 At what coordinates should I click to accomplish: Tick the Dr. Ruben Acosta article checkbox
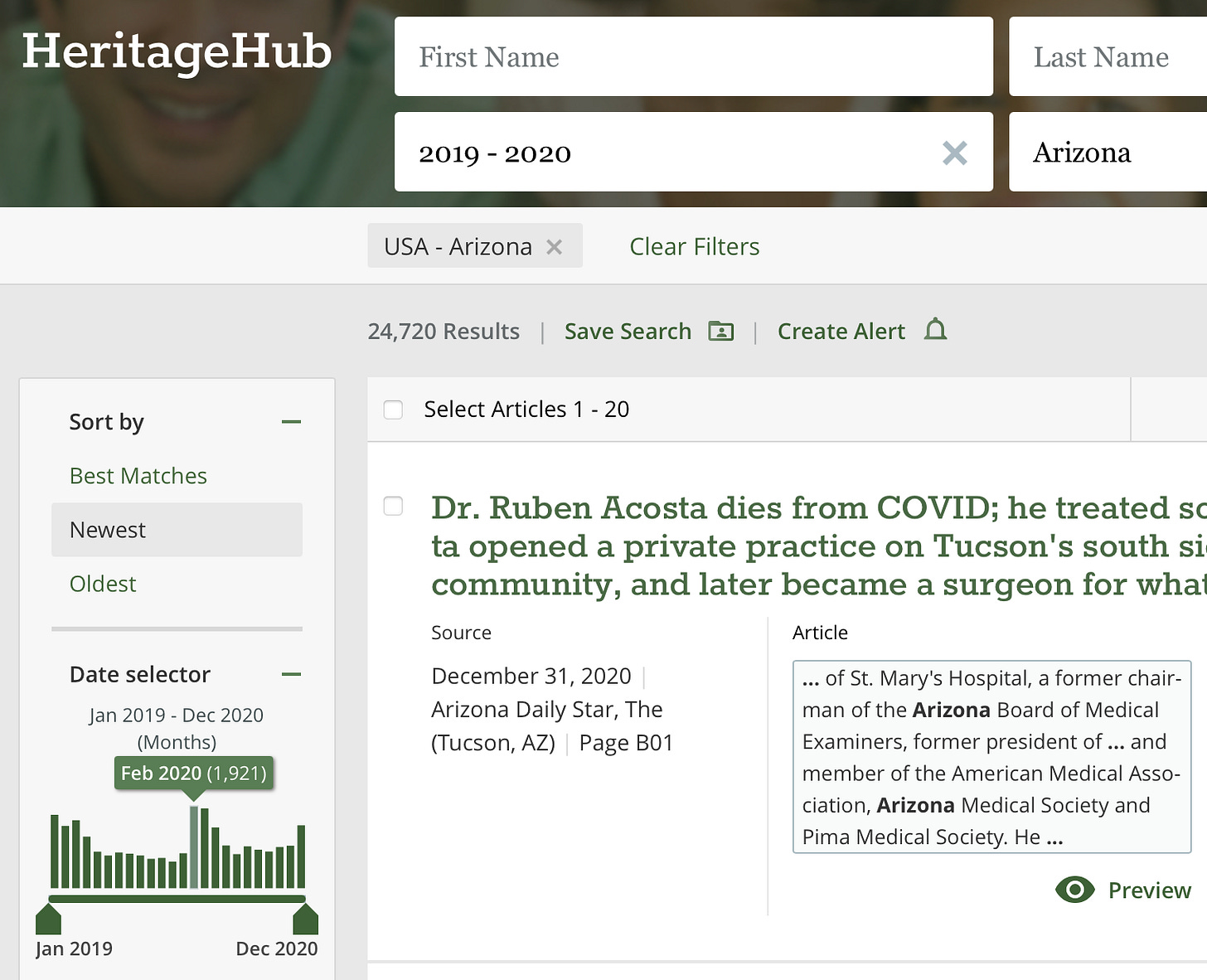click(393, 506)
